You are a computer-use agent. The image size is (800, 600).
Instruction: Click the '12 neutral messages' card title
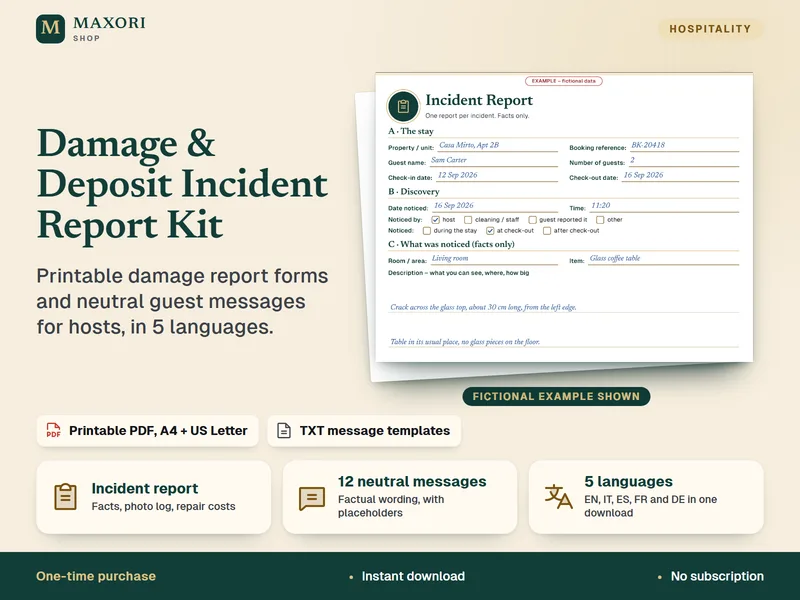pyautogui.click(x=412, y=482)
